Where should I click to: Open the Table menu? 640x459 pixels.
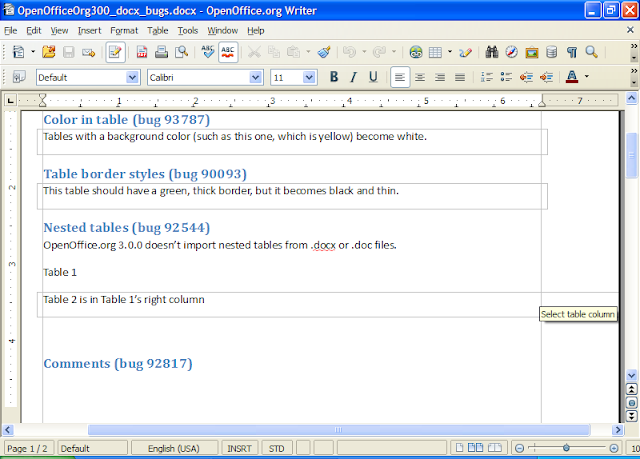(158, 30)
